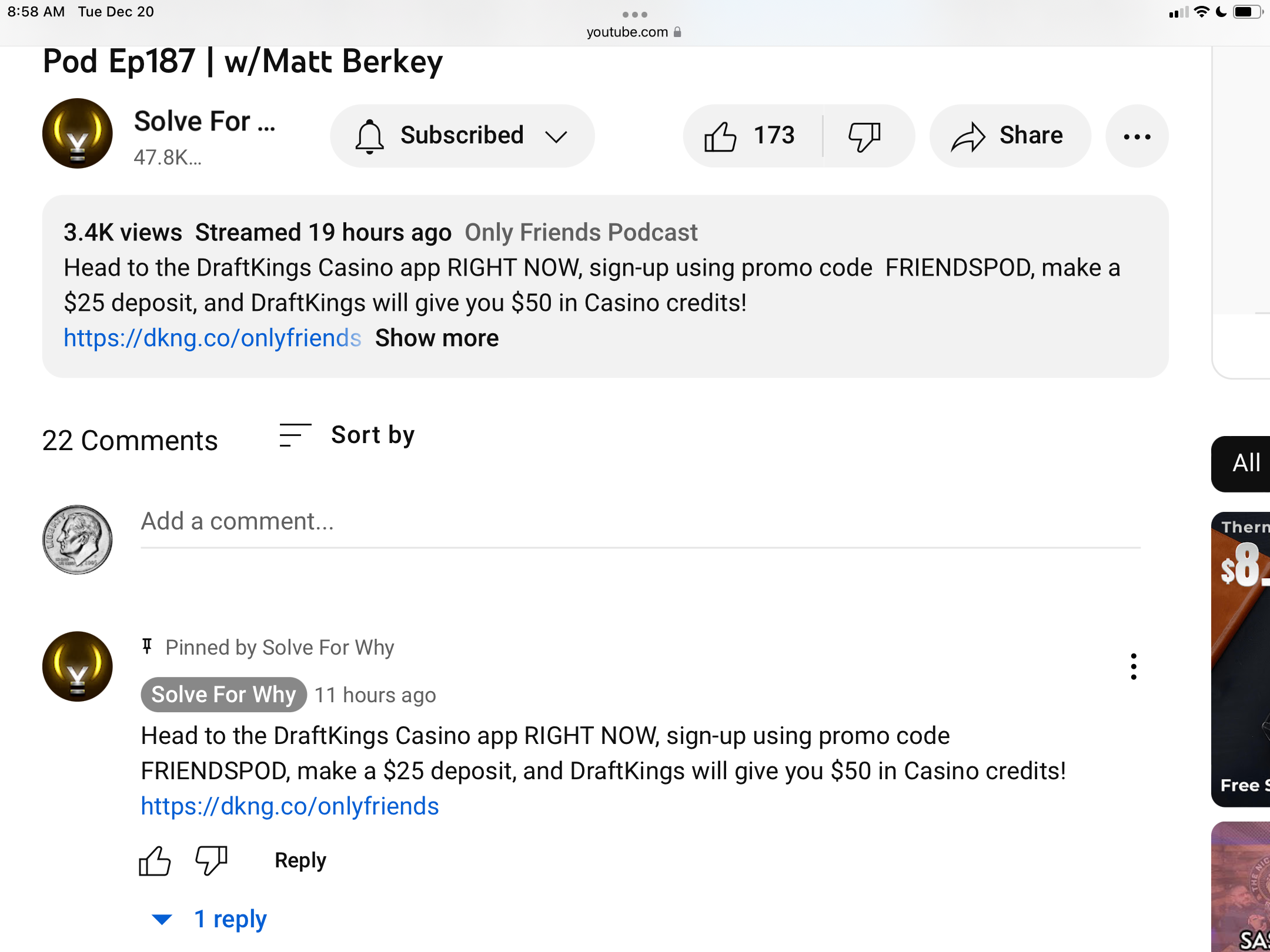Open the Safari three-dots multitasking menu
The height and width of the screenshot is (952, 1270).
(635, 14)
